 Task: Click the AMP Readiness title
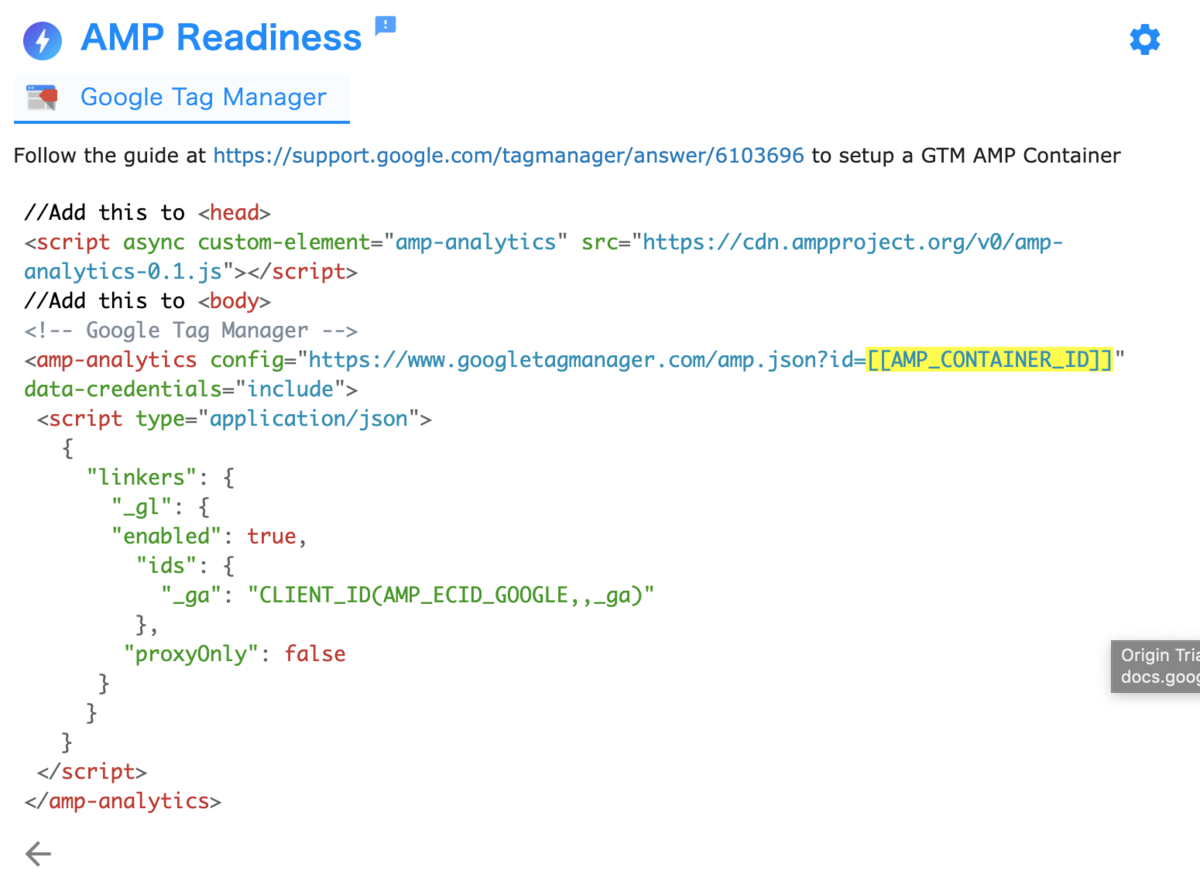(x=221, y=38)
